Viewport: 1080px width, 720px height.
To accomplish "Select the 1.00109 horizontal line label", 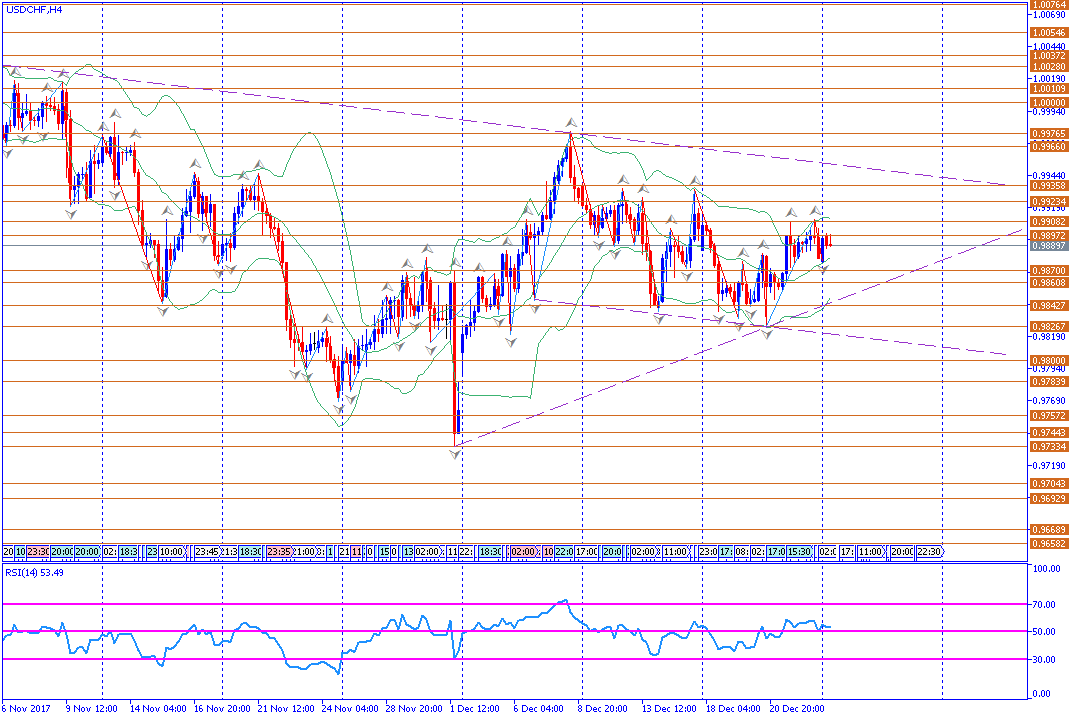I will (1049, 89).
